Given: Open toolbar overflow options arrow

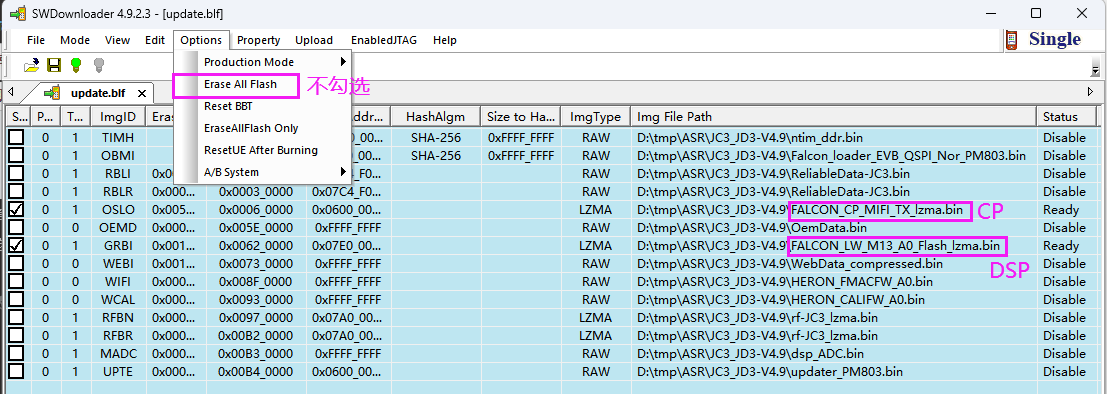Looking at the screenshot, I should tap(1096, 69).
